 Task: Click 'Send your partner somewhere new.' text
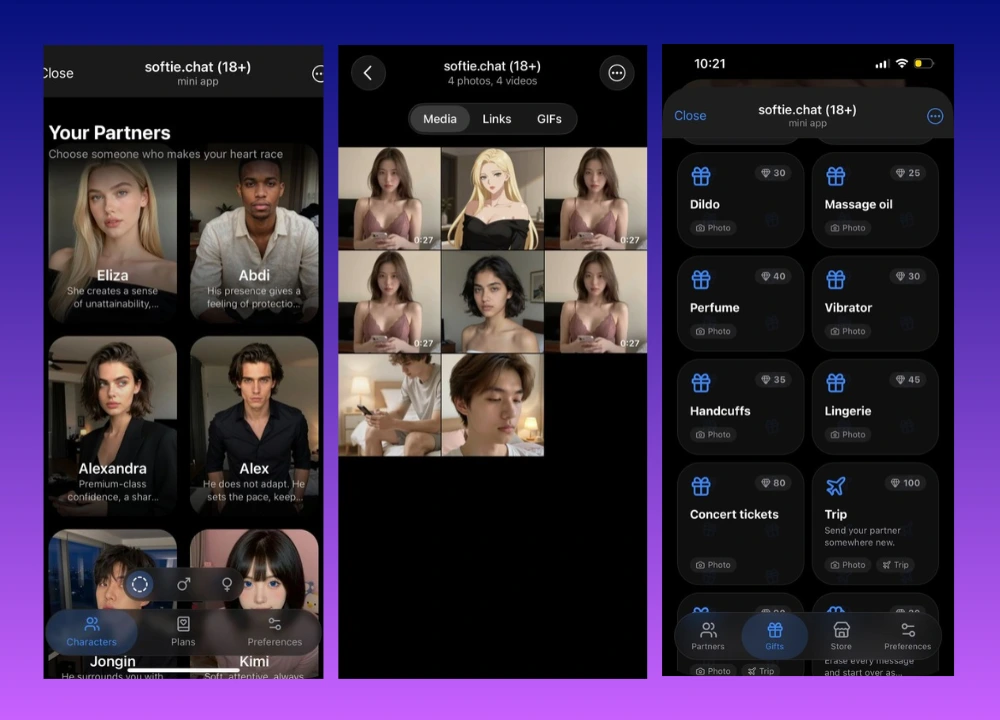click(x=862, y=536)
